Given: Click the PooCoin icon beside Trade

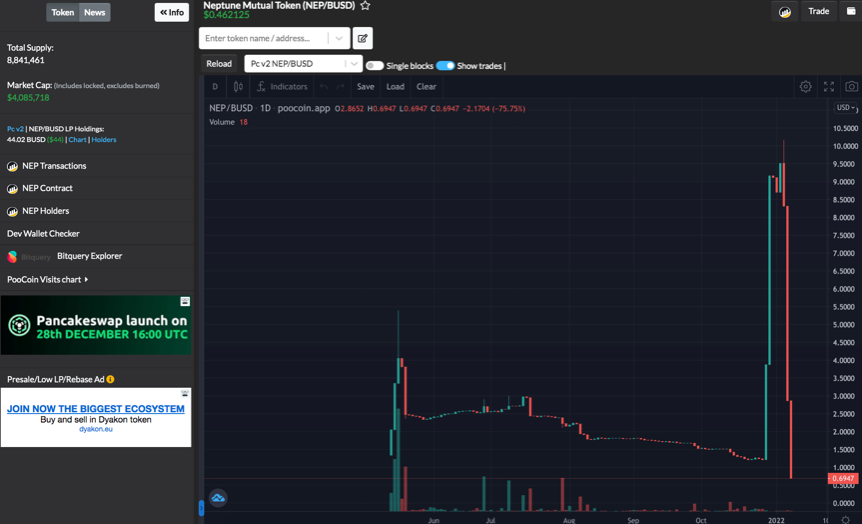Looking at the screenshot, I should (784, 12).
